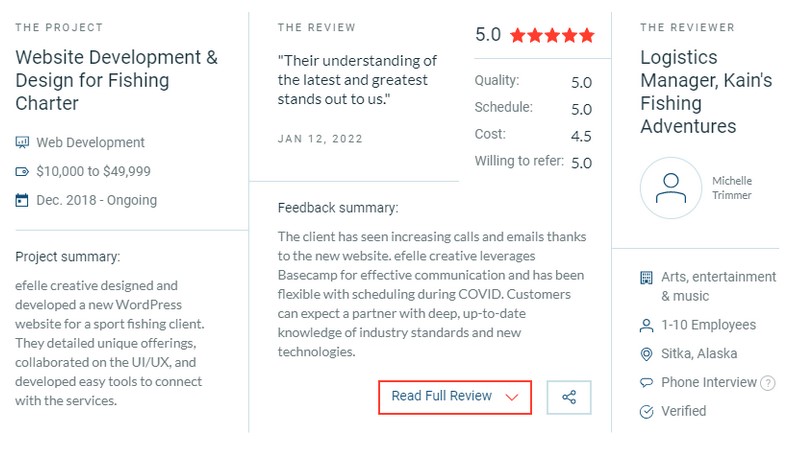The image size is (797, 453).
Task: Expand Read Full Review
Action: pyautogui.click(x=455, y=397)
